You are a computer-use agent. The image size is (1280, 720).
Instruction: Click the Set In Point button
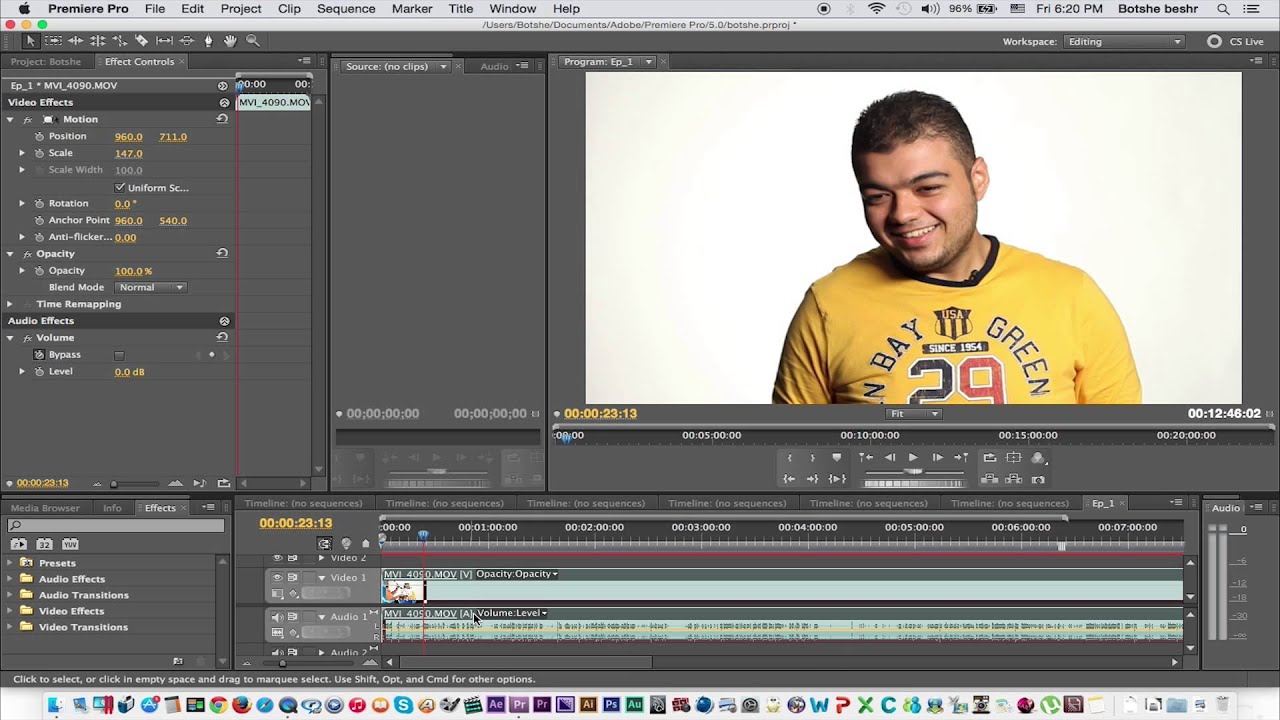(x=790, y=457)
